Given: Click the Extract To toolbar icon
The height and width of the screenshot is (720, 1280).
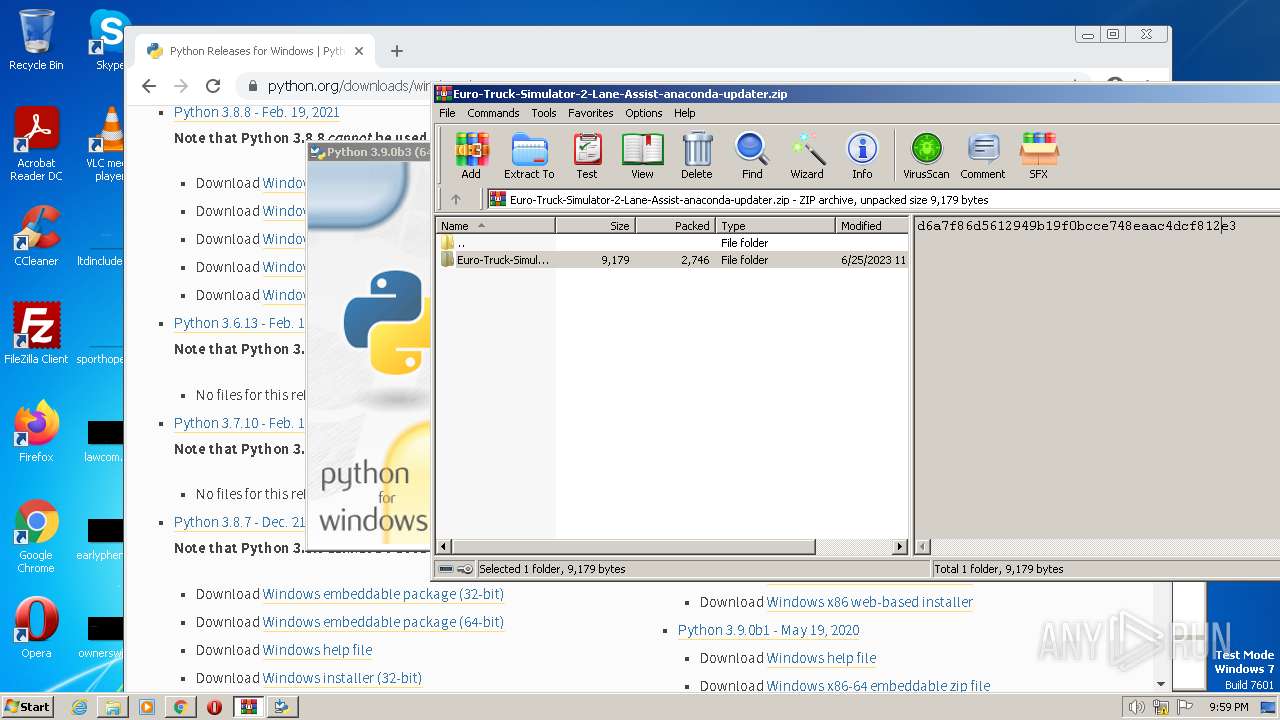Looking at the screenshot, I should (529, 156).
